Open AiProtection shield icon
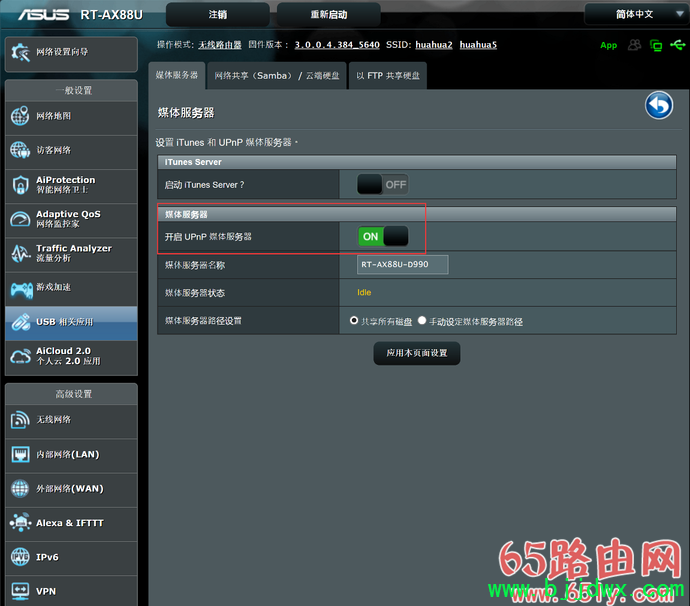 20,185
